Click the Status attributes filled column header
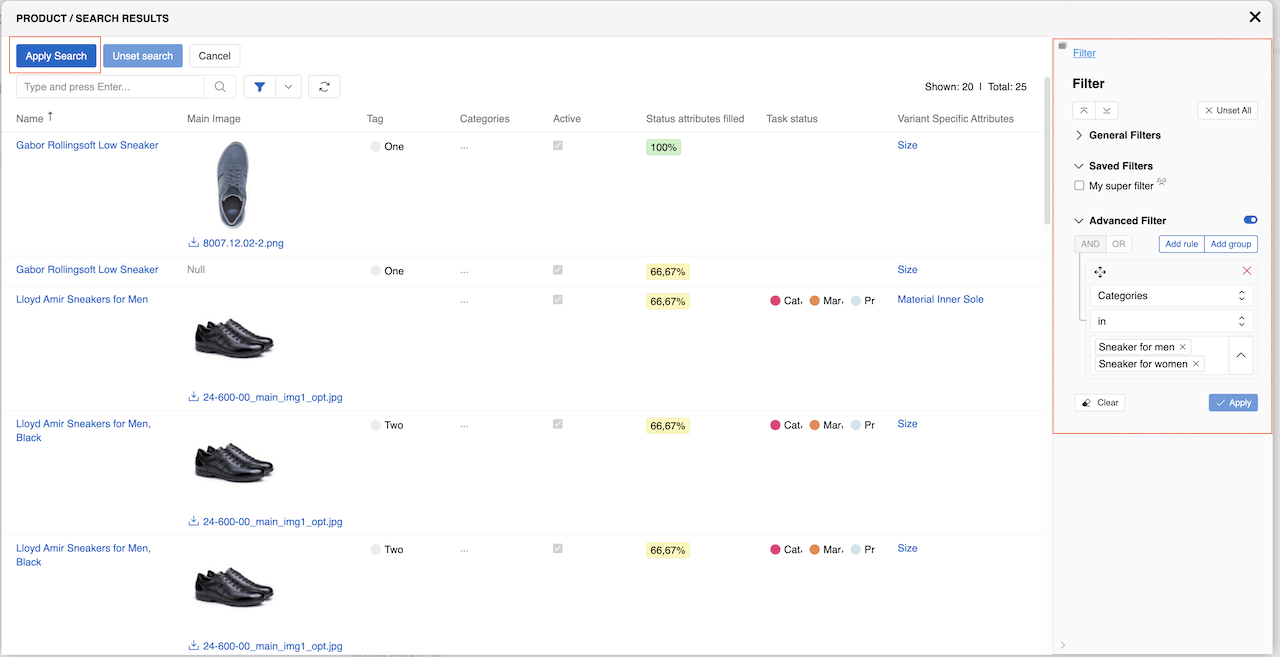Image resolution: width=1280 pixels, height=657 pixels. (x=695, y=118)
